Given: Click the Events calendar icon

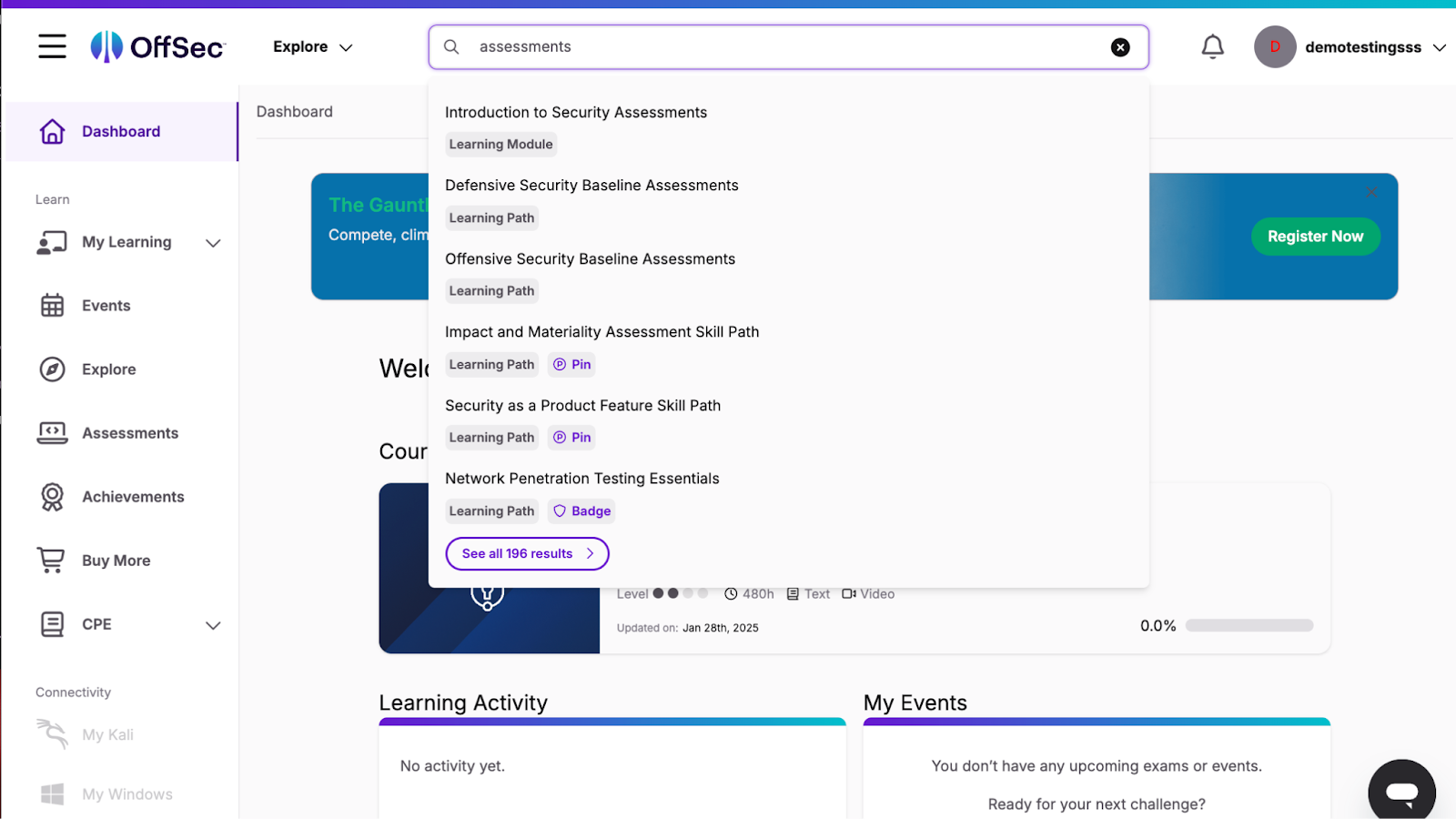Looking at the screenshot, I should tap(52, 306).
